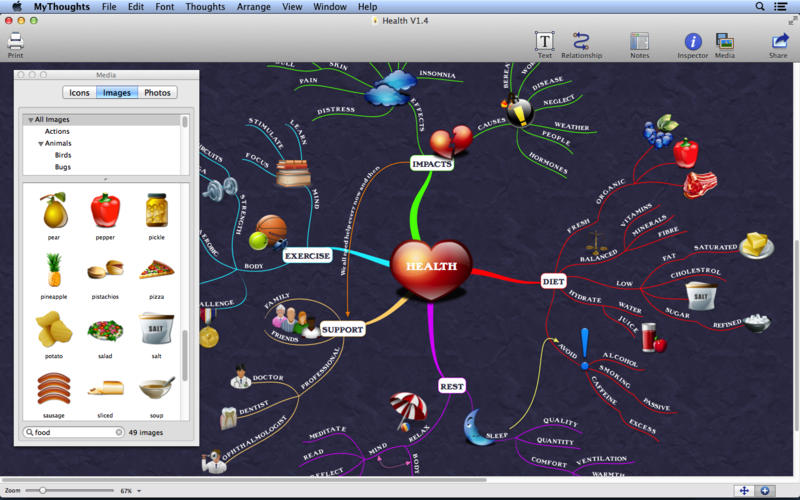800x500 pixels.
Task: Collapse the All Images tree category
Action: click(x=30, y=120)
